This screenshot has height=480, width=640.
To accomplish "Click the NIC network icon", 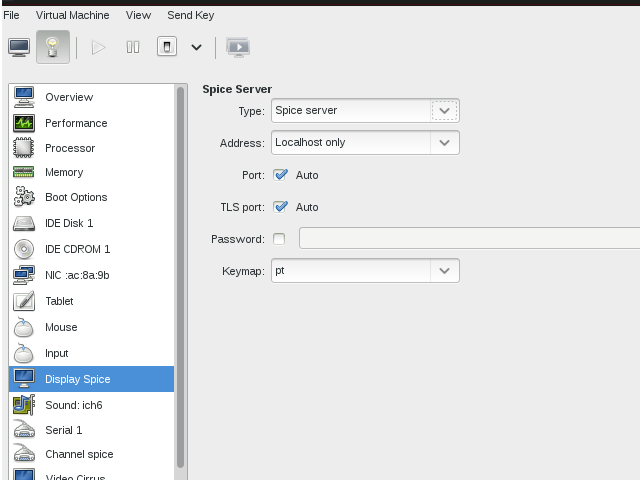I will coord(24,275).
